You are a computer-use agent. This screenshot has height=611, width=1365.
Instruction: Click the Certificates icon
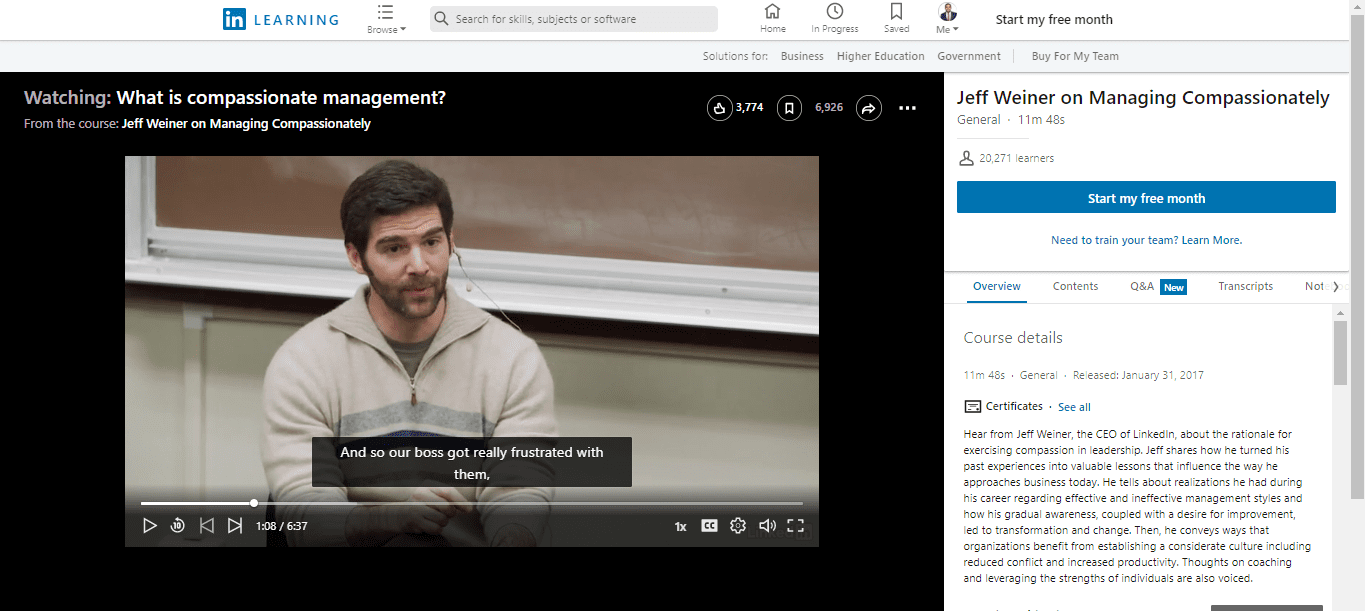click(972, 407)
